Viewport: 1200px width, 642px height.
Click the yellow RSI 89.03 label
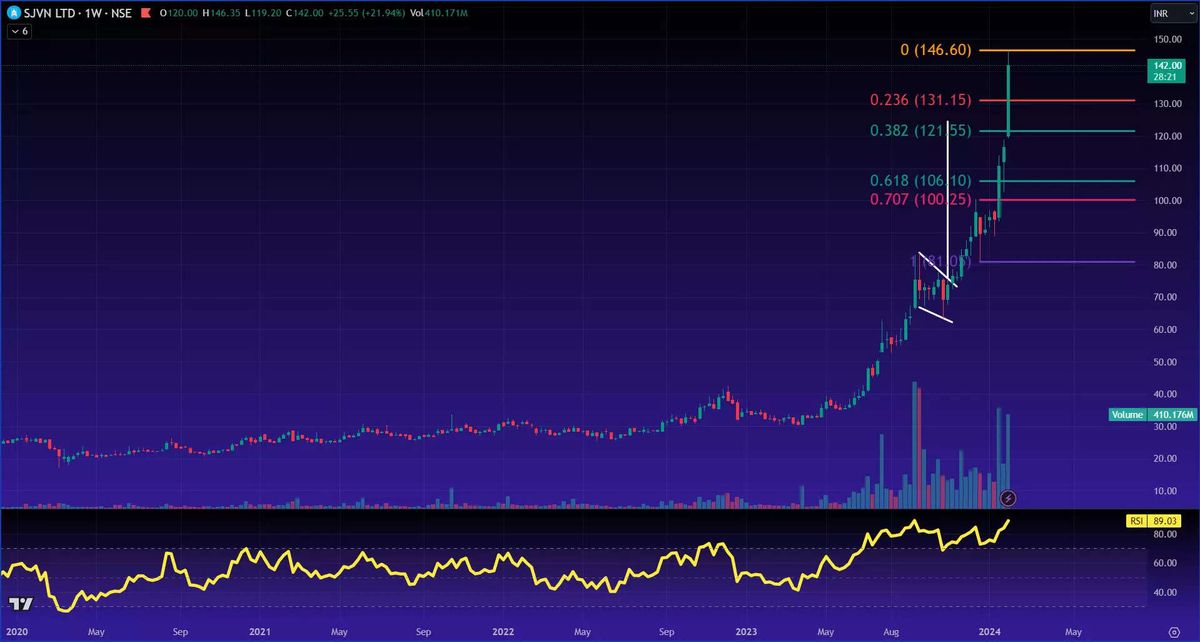pos(1154,521)
